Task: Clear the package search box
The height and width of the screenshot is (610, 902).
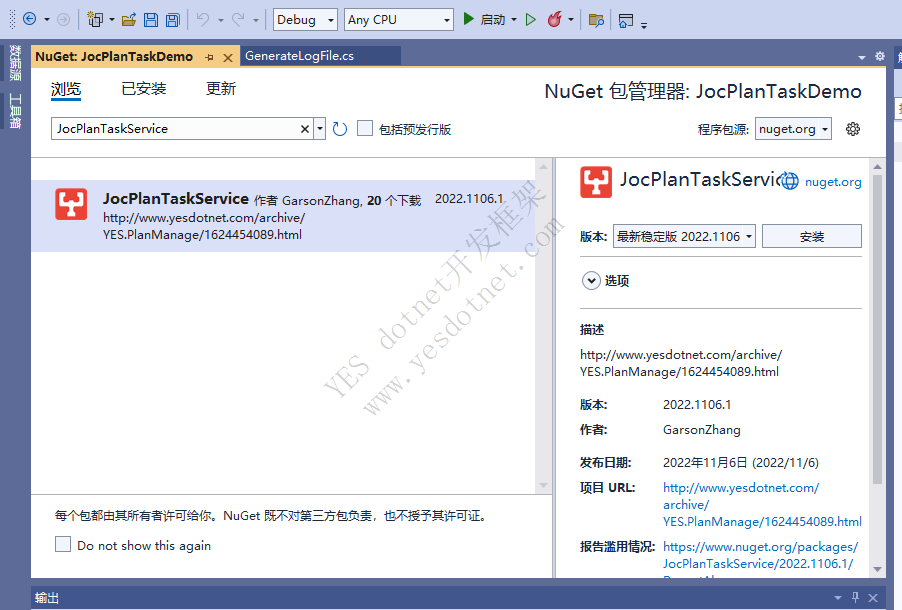Action: coord(305,129)
